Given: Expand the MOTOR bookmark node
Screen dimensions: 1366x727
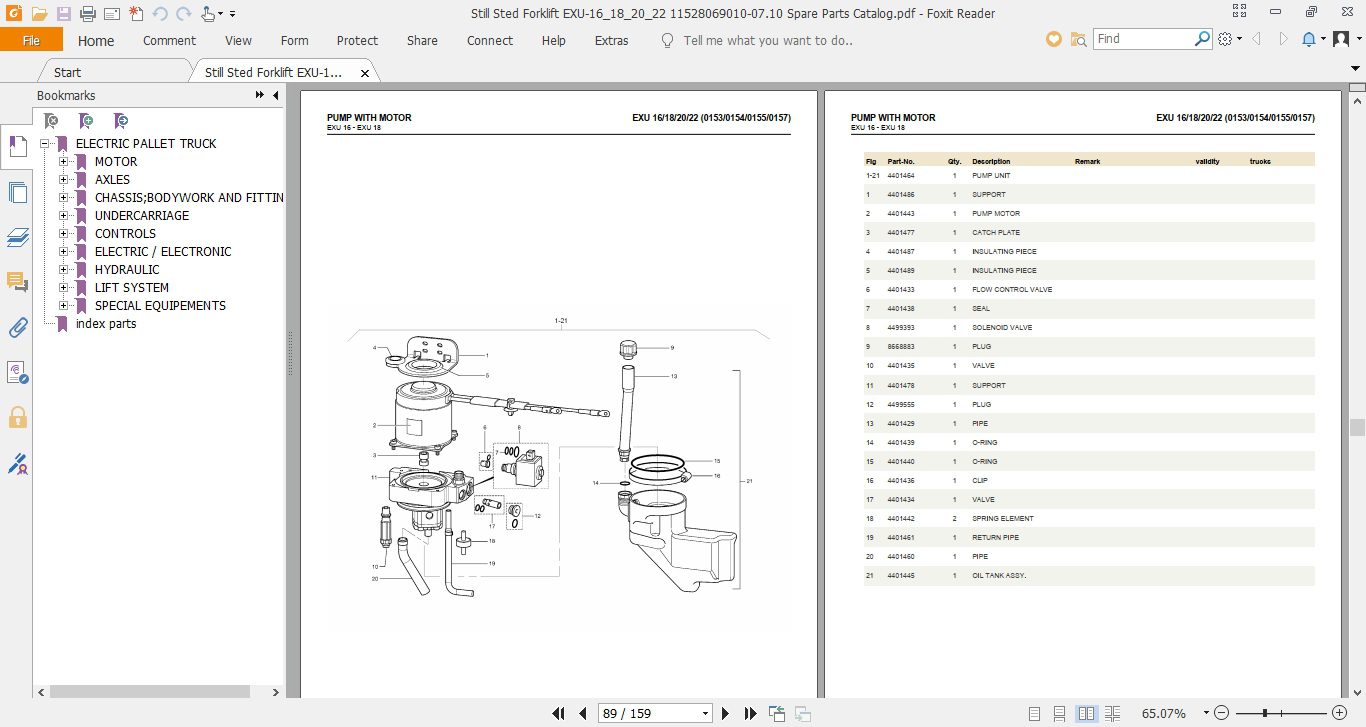Looking at the screenshot, I should [x=63, y=162].
